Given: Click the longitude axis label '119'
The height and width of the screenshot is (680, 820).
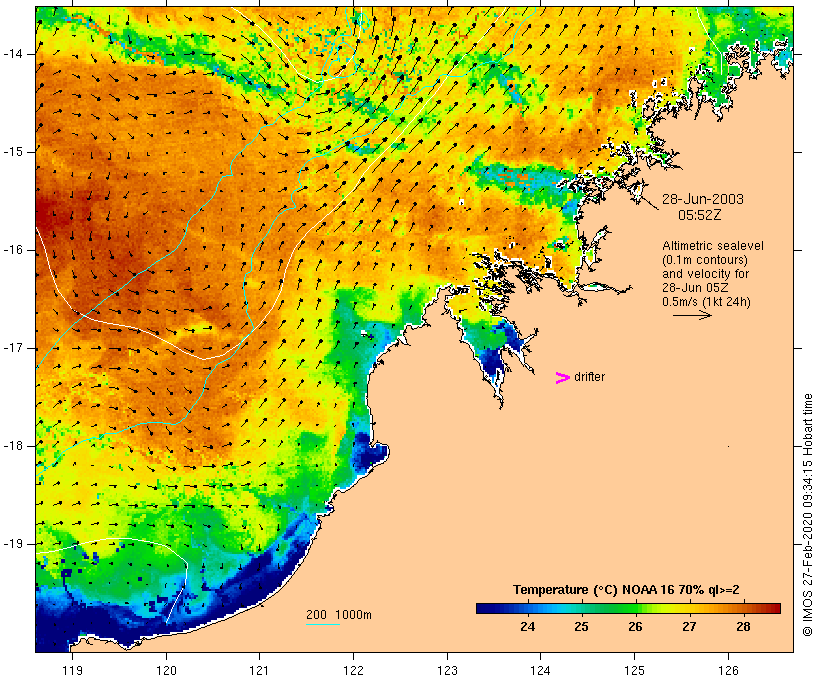Looking at the screenshot, I should 72,671.
